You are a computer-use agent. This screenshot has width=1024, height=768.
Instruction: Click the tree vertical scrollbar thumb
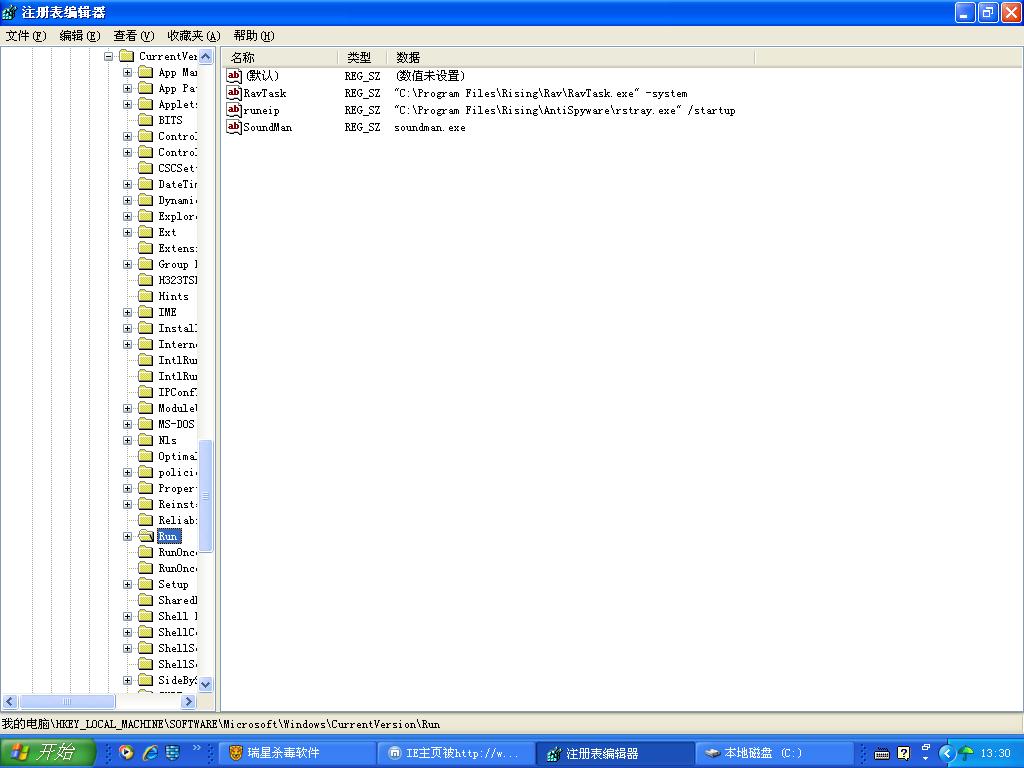[x=206, y=496]
